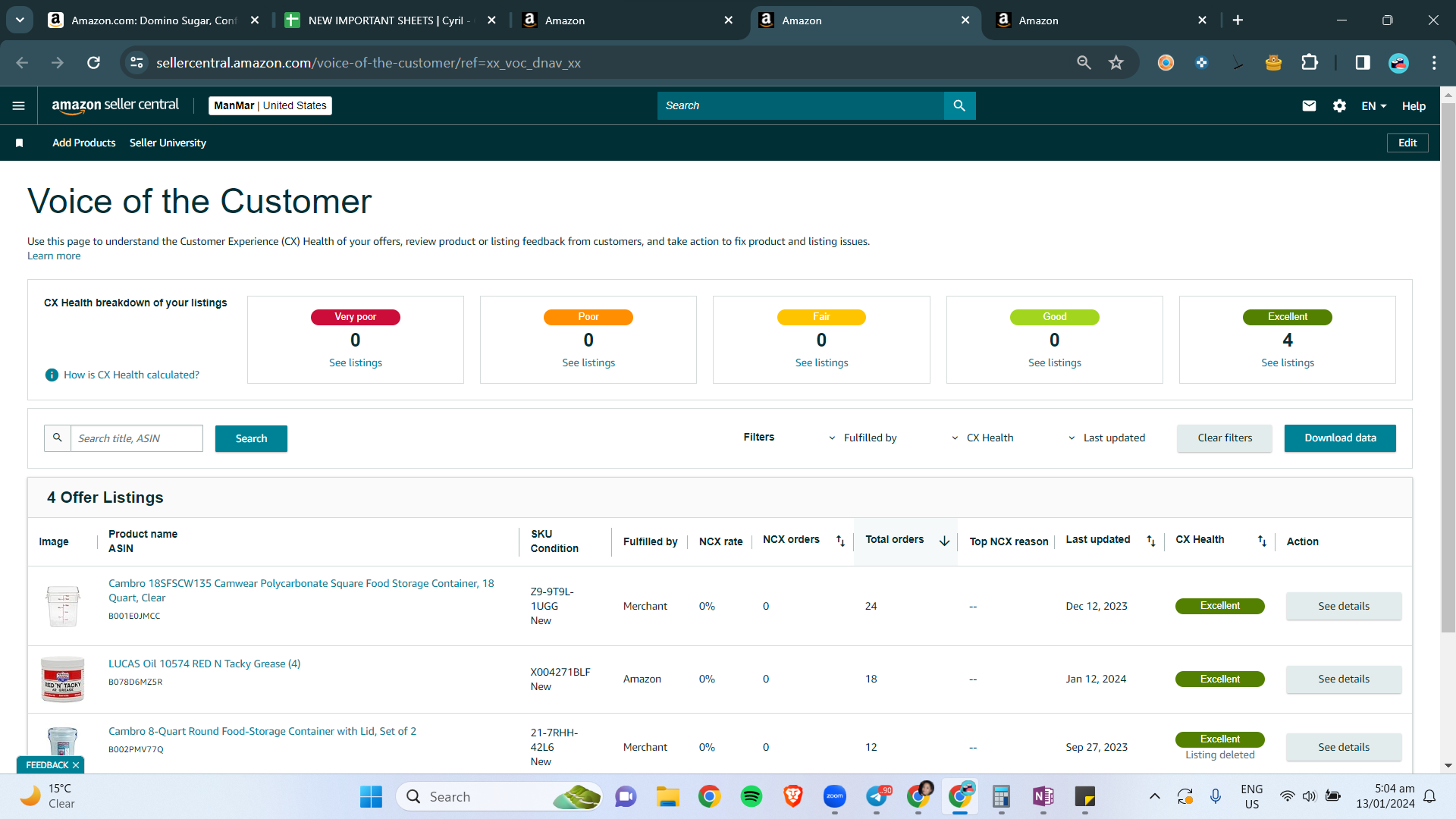Open the Cambro 8-Quart Round product link
The image size is (1456, 819).
pyautogui.click(x=262, y=732)
